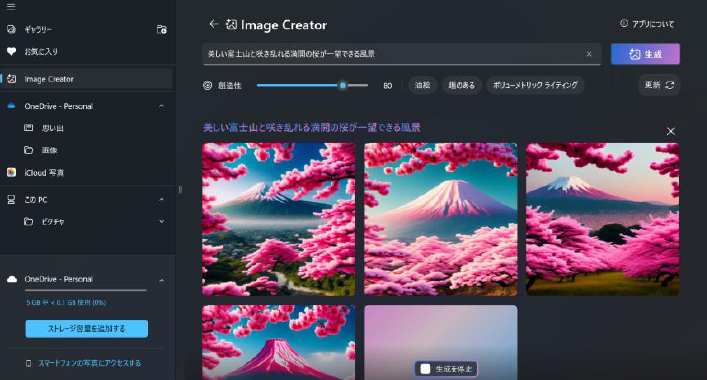The width and height of the screenshot is (707, 380).
Task: Clear the prompt with the X icon
Action: 589,54
